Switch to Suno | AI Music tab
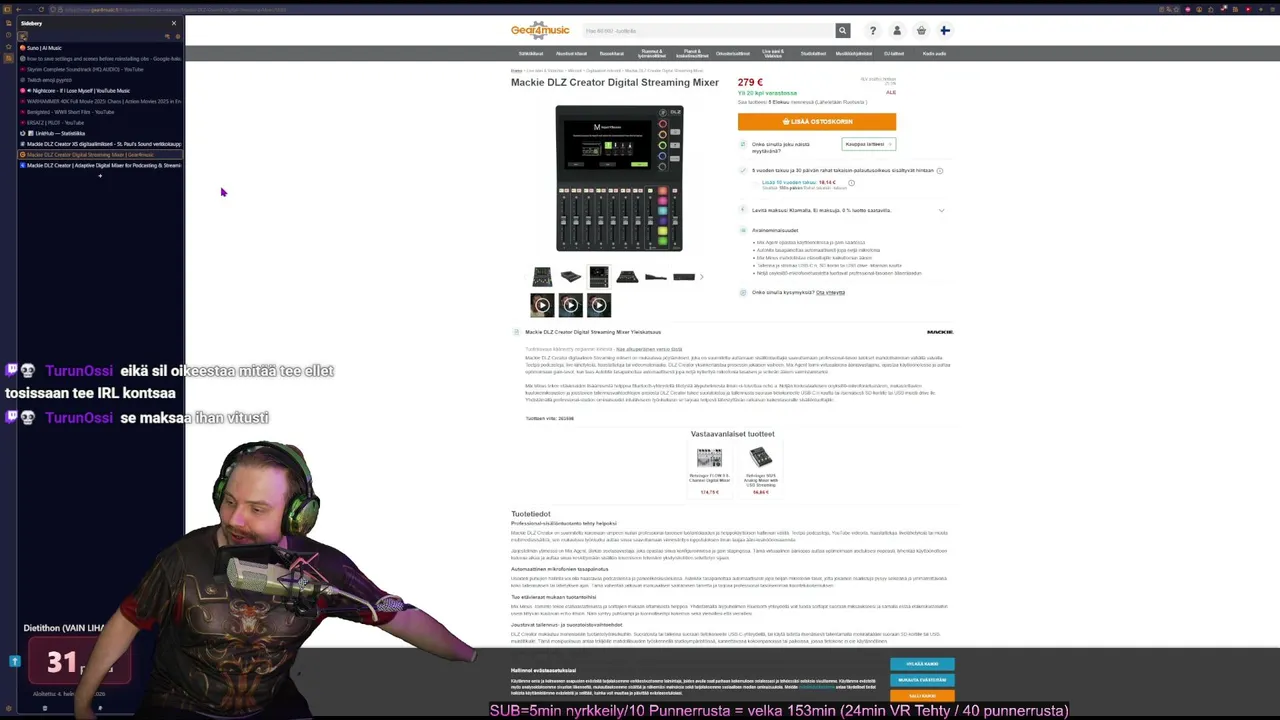This screenshot has height=720, width=1280. 100,48
